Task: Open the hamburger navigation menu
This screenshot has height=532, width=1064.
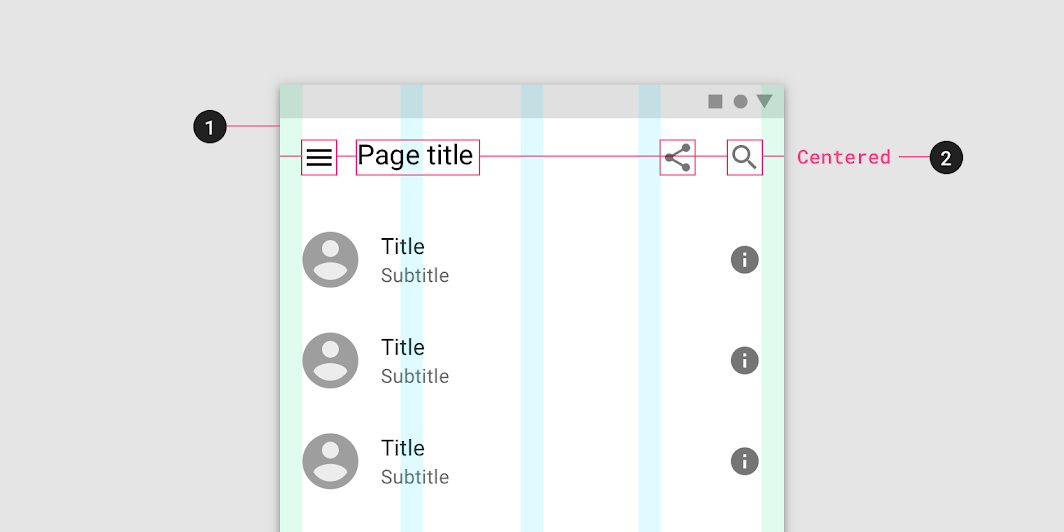Action: [x=319, y=157]
